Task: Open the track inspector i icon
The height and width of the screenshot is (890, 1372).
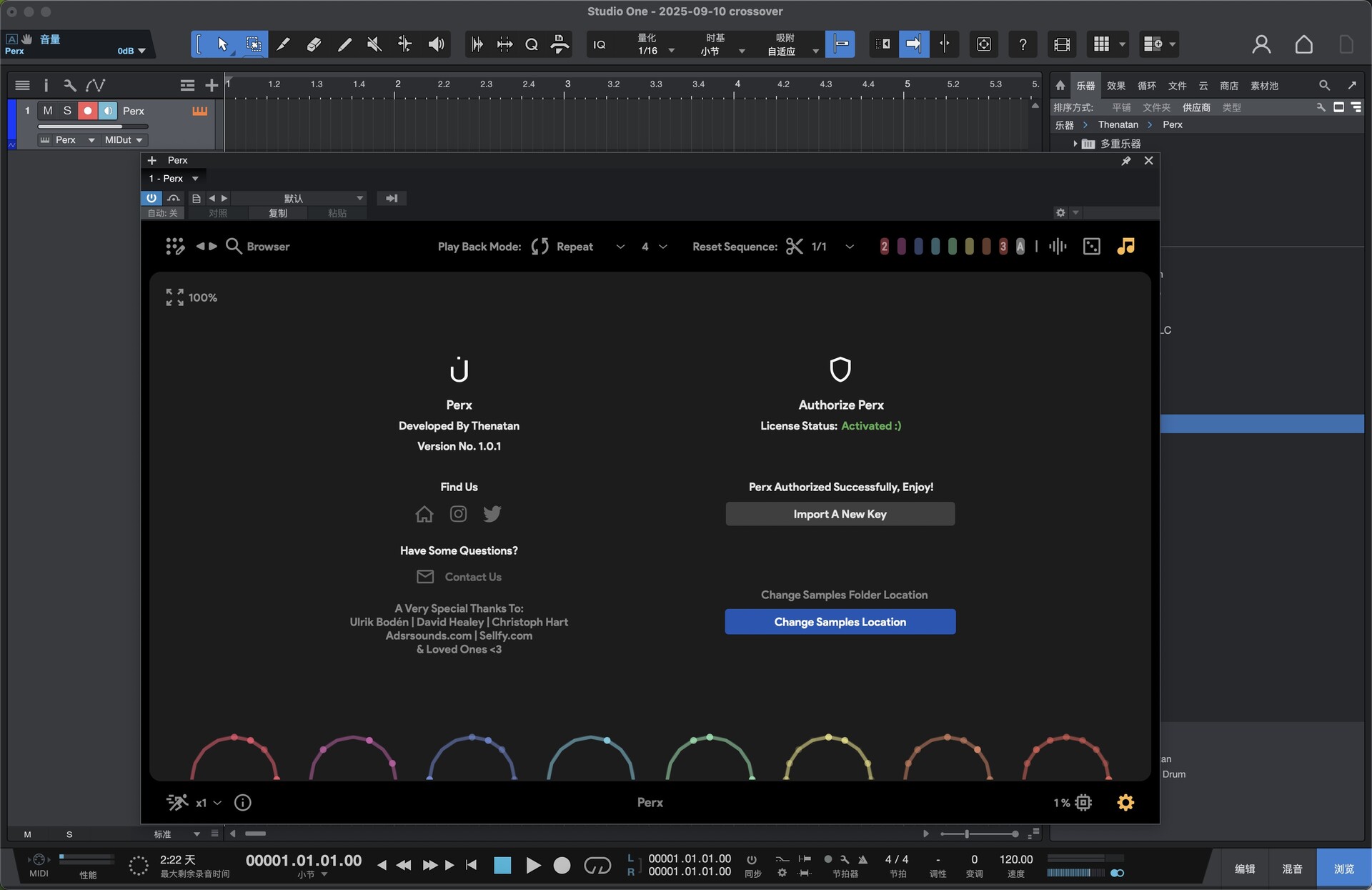Action: (46, 86)
